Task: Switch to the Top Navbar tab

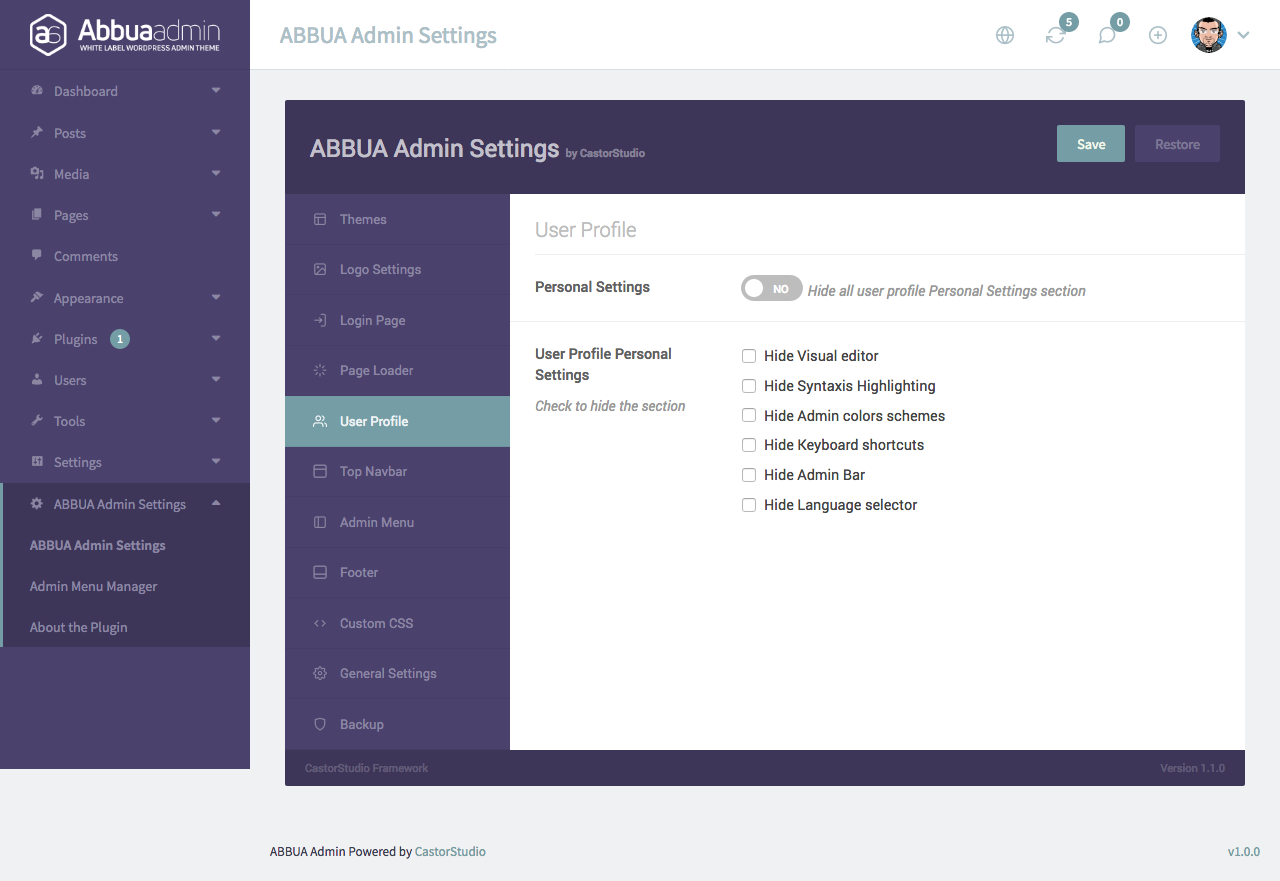Action: pyautogui.click(x=373, y=471)
